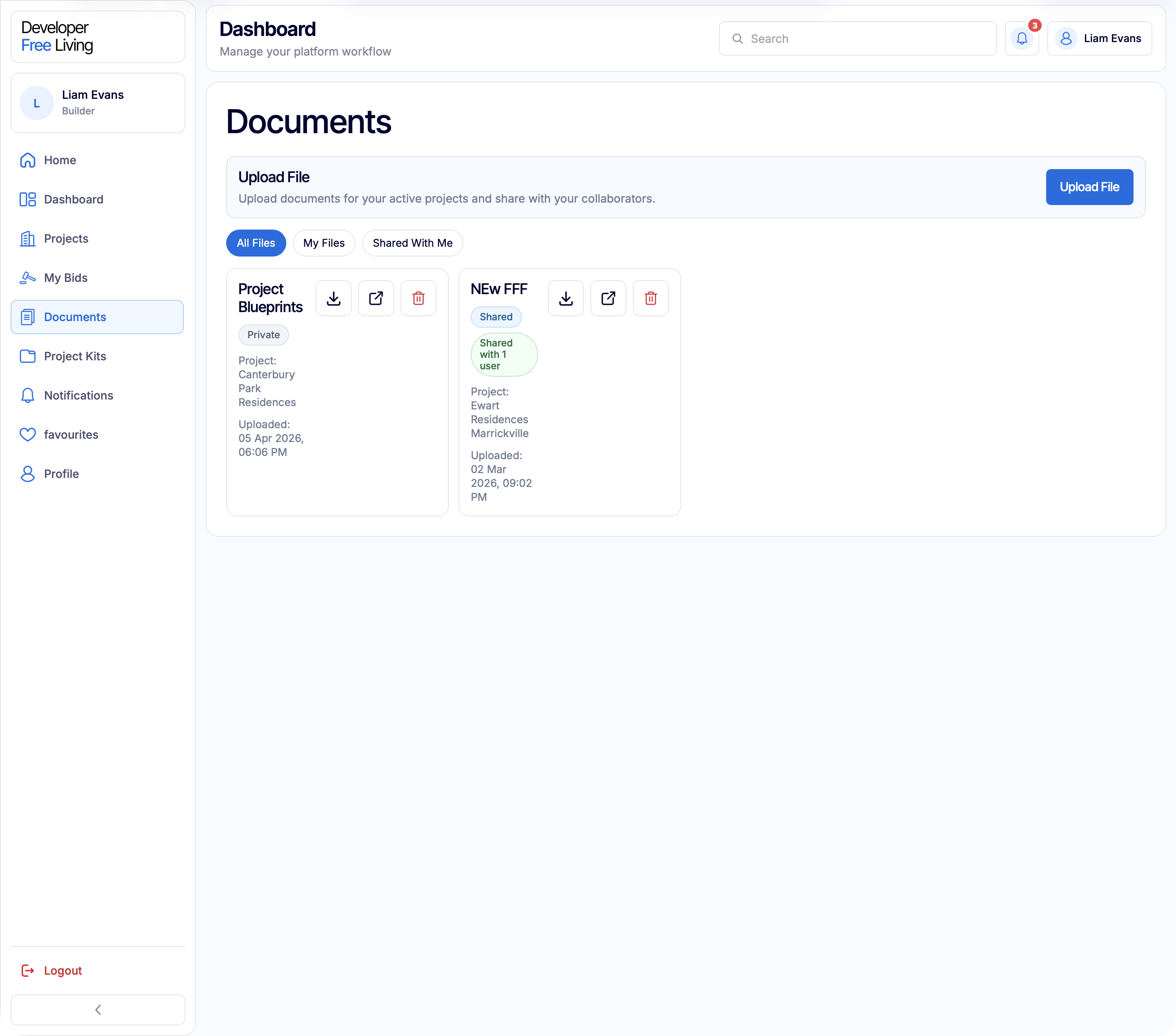
Task: Click the L avatar circle in the sidebar
Action: coord(36,103)
